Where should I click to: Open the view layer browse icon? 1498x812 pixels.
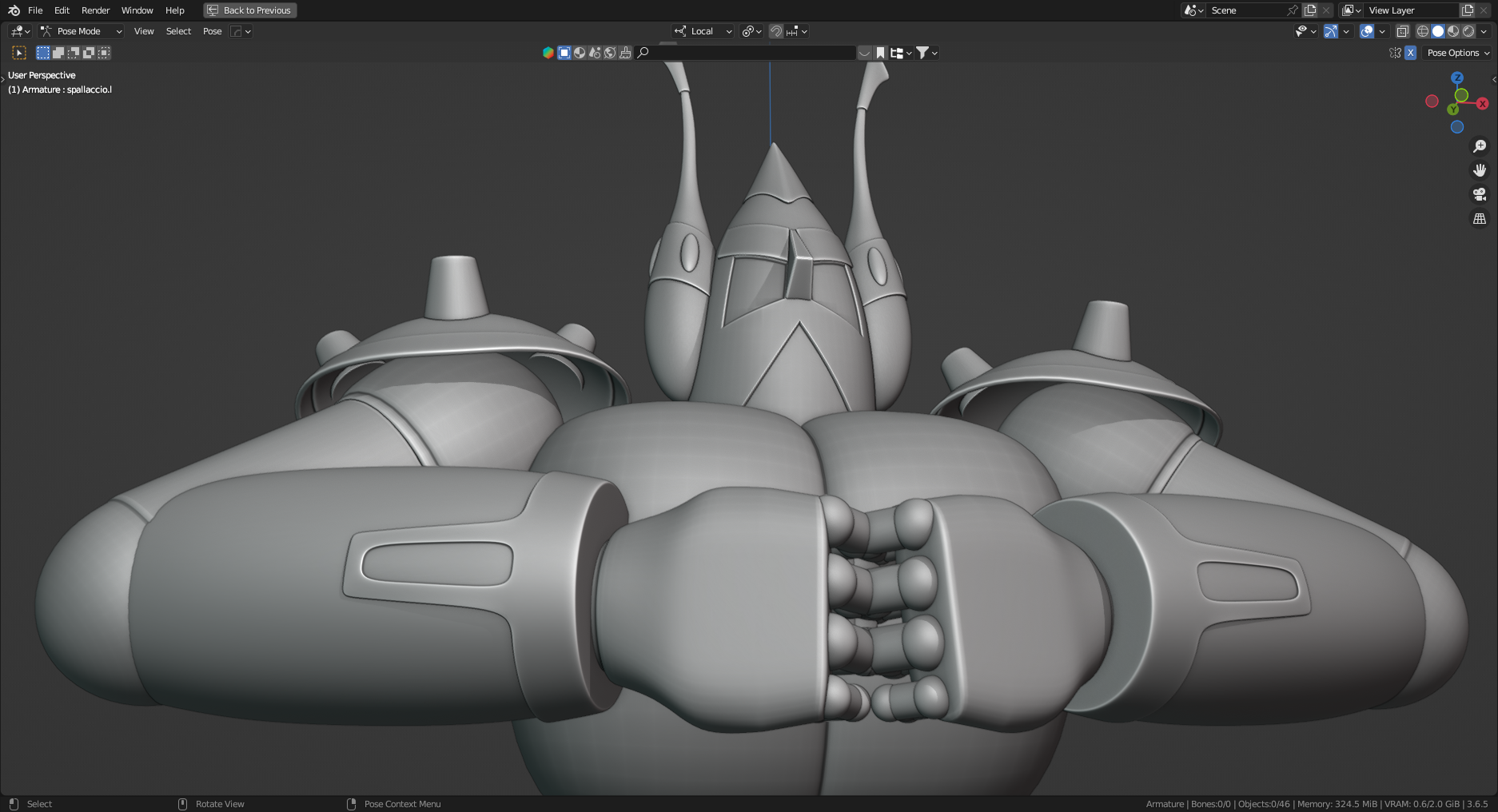pos(1352,10)
